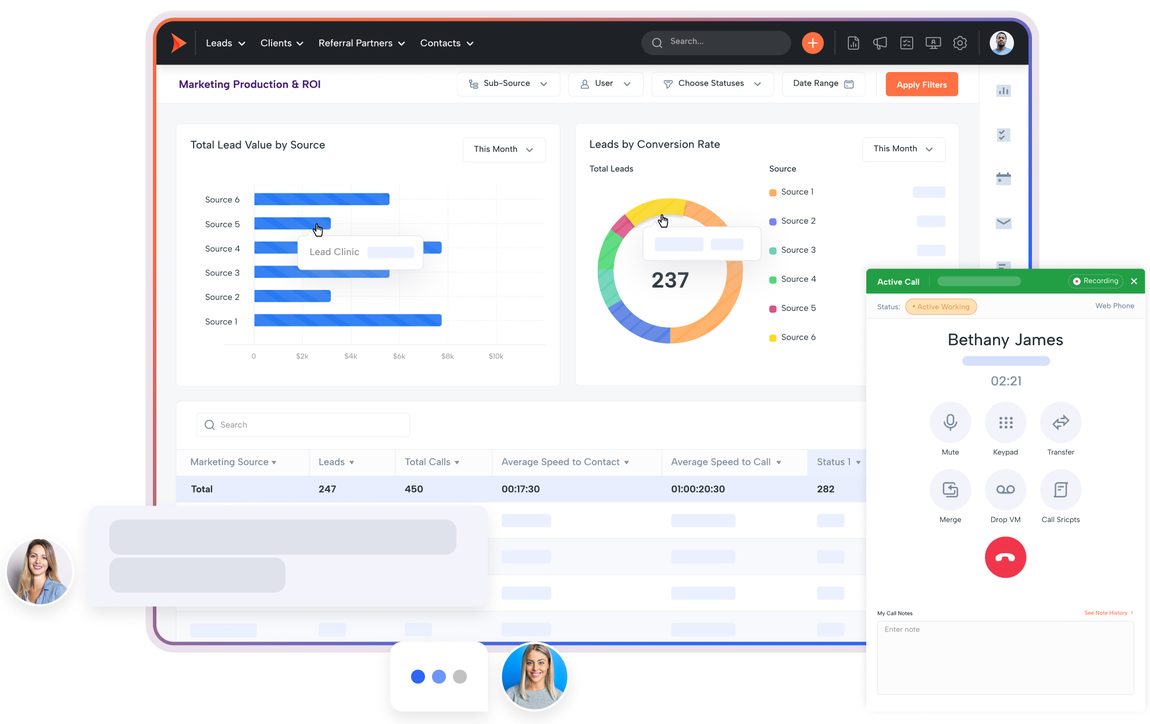Click the Source 3 legend entry
Viewport: 1150px width, 724px height.
(x=792, y=250)
